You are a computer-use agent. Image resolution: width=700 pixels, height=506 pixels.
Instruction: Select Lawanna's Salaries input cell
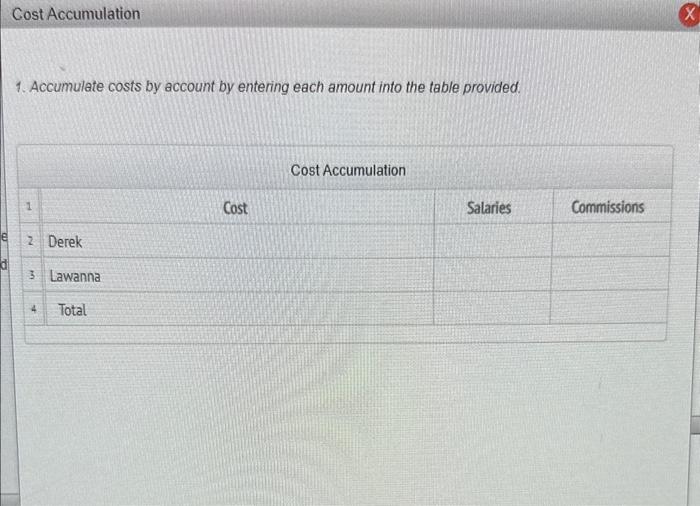click(492, 274)
